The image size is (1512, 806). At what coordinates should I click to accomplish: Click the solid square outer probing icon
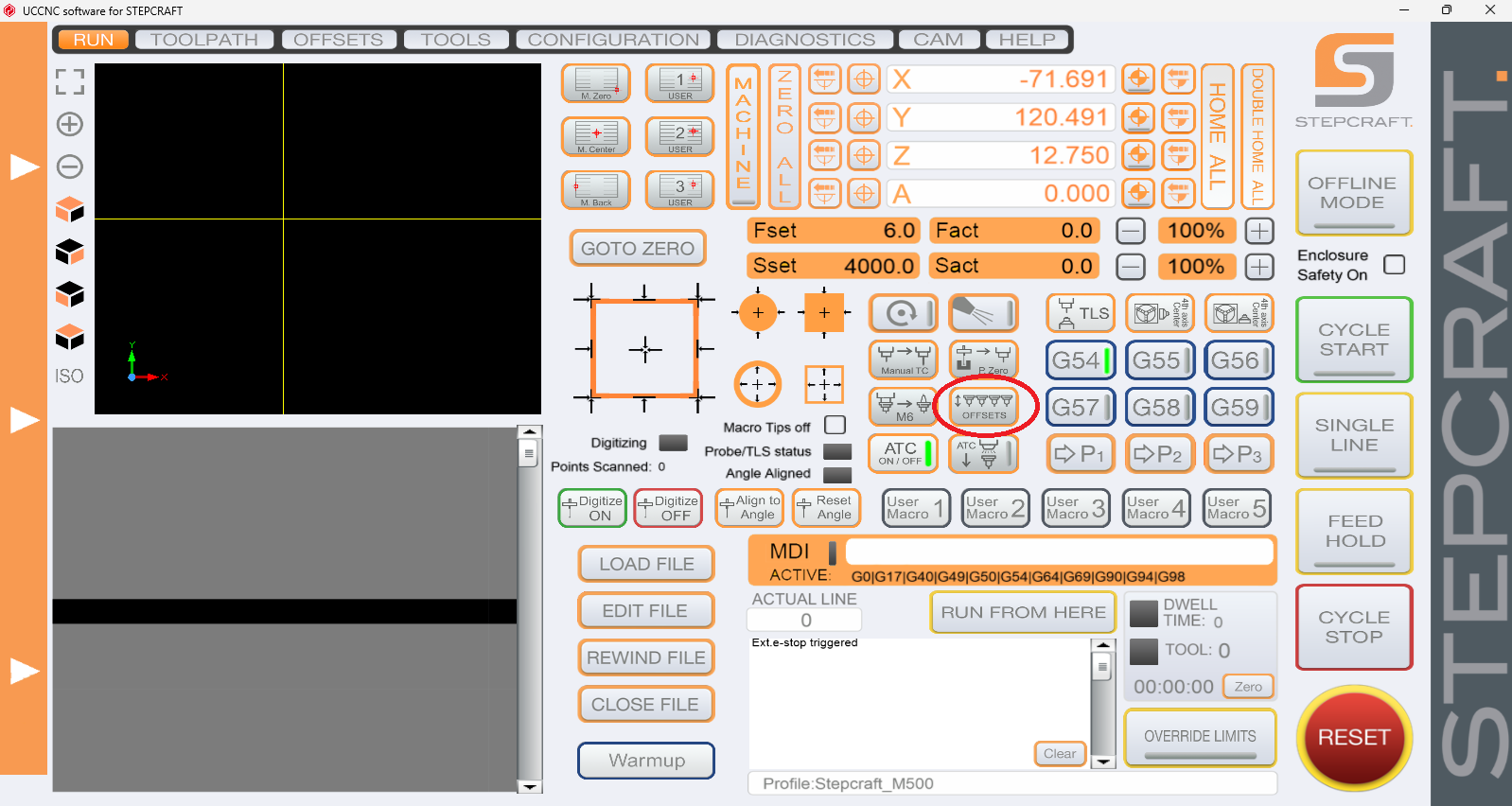(824, 312)
